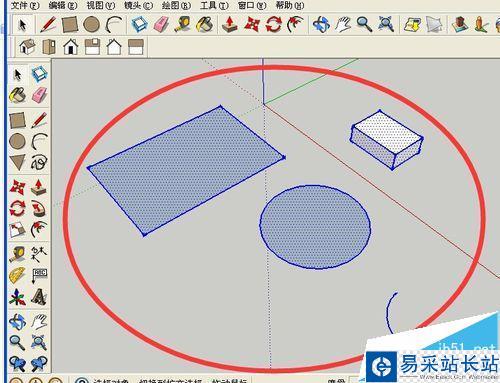Choose Circle in left tool palette
The width and height of the screenshot is (500, 383).
click(x=17, y=142)
